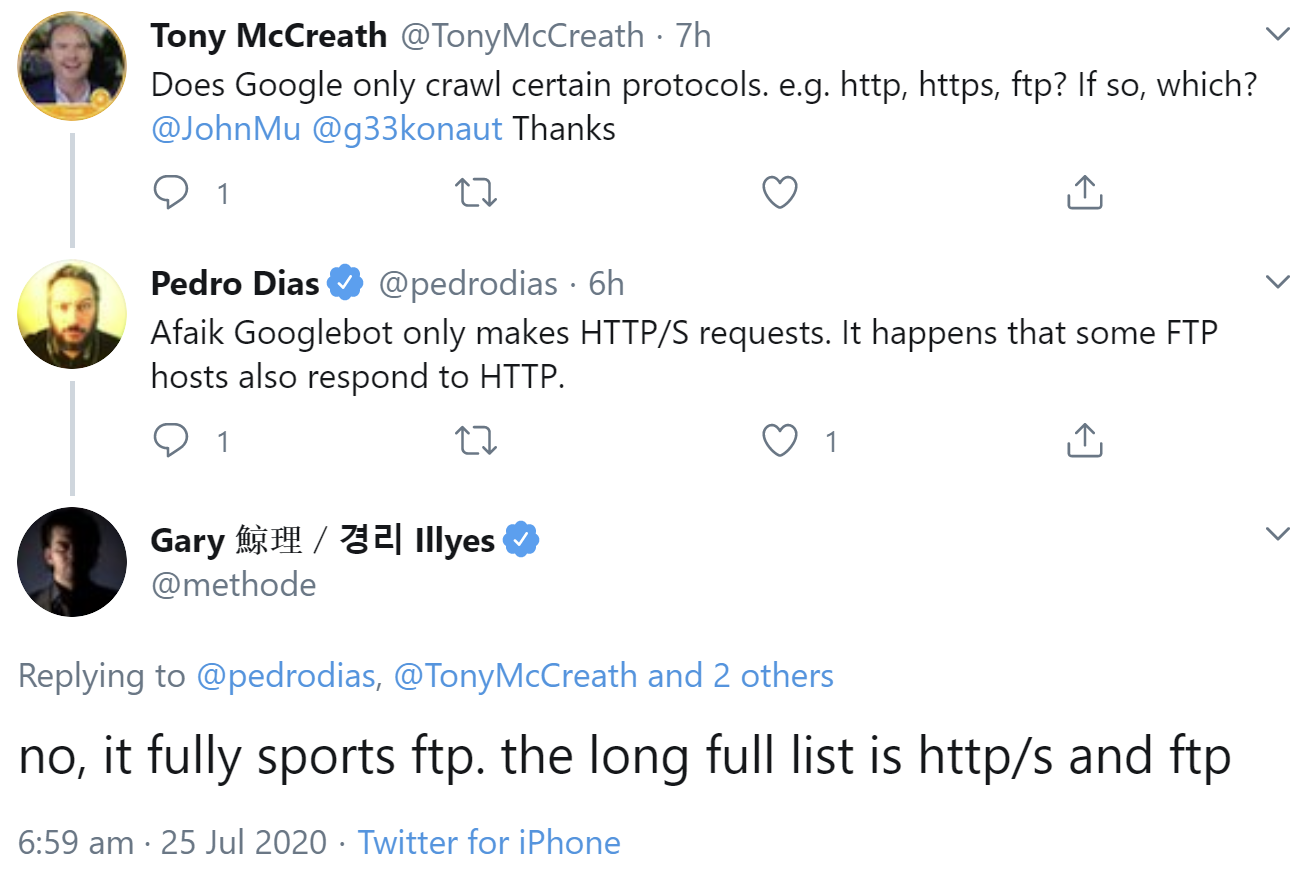Click Gary Illyes's verified checkmark
Screen dimensions: 1312x883
pyautogui.click(x=521, y=538)
